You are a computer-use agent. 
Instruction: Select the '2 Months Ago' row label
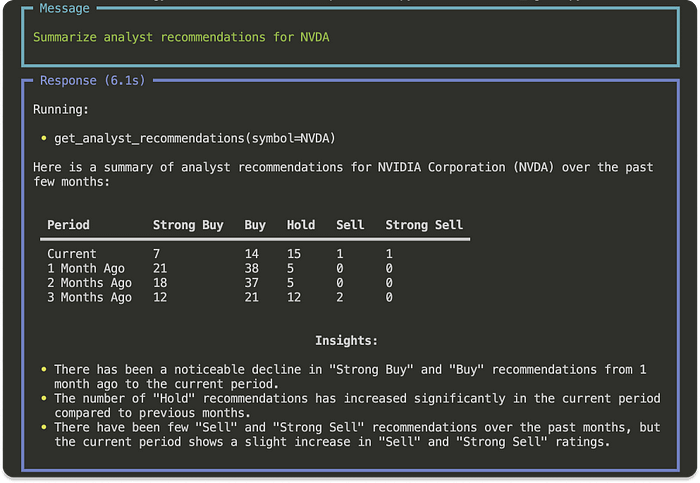pos(89,283)
